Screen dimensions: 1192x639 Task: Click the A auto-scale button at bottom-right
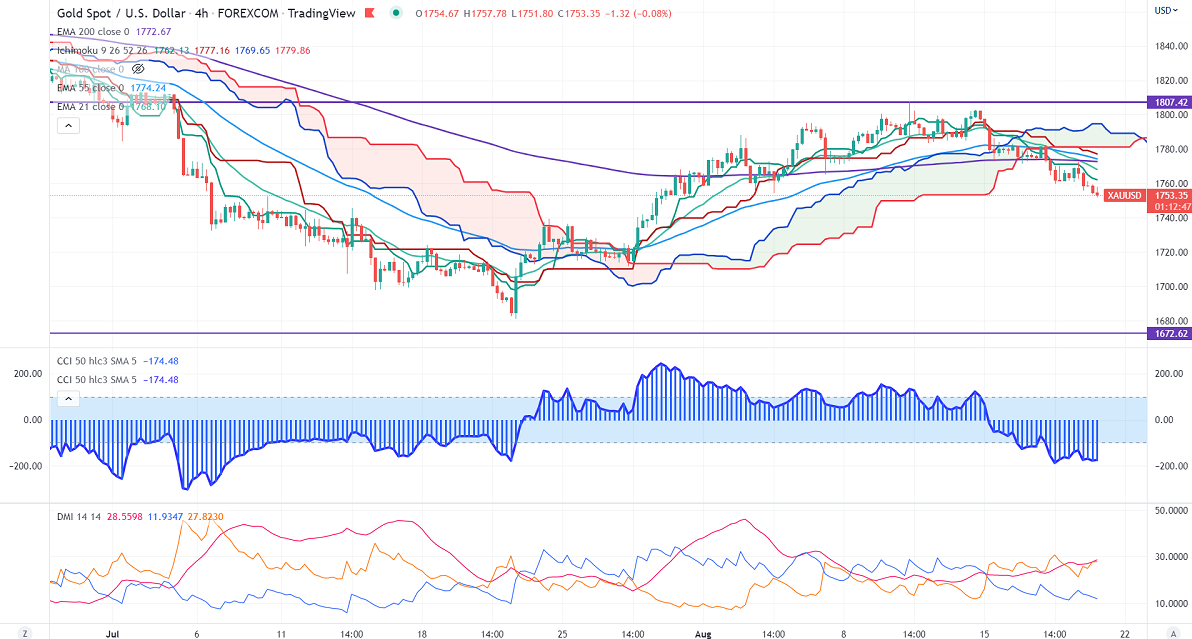[1173, 633]
